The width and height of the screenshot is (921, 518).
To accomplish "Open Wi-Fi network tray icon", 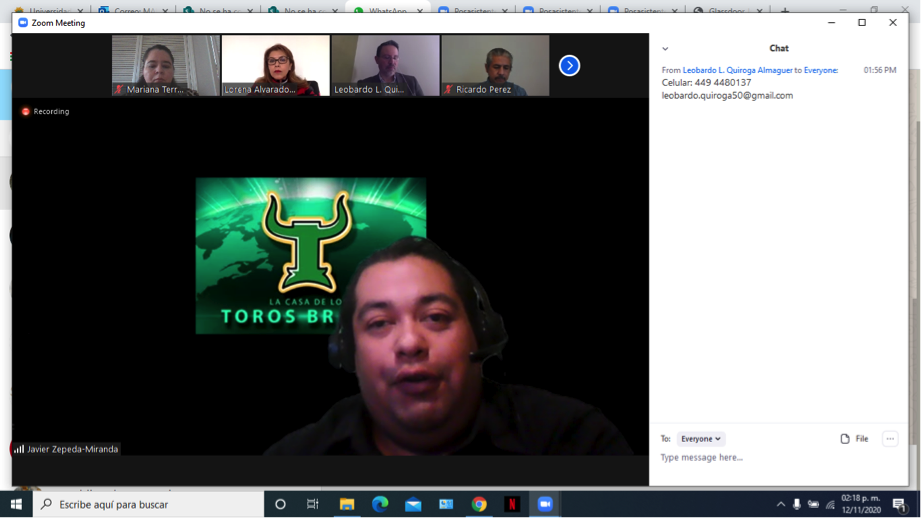I will [x=830, y=504].
